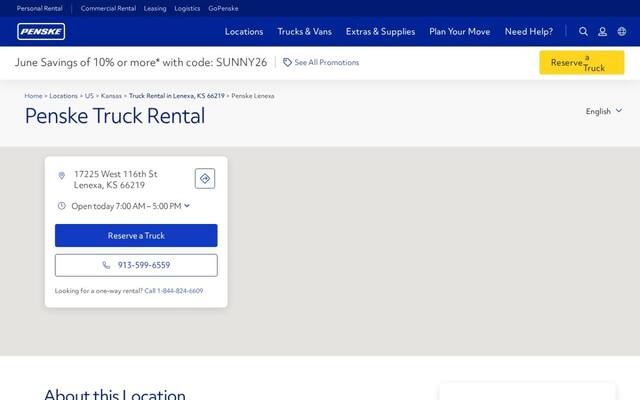
Task: Click the Penske logo
Action: (41, 31)
